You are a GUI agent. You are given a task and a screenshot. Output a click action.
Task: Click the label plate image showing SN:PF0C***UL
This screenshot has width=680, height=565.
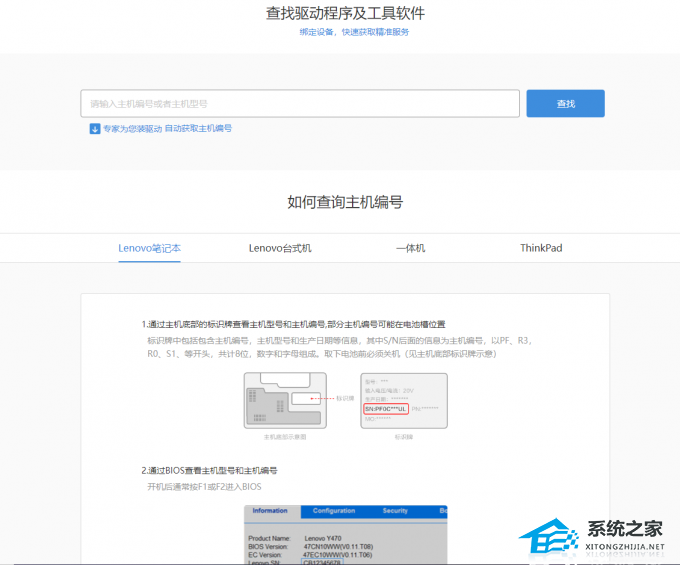coord(404,401)
